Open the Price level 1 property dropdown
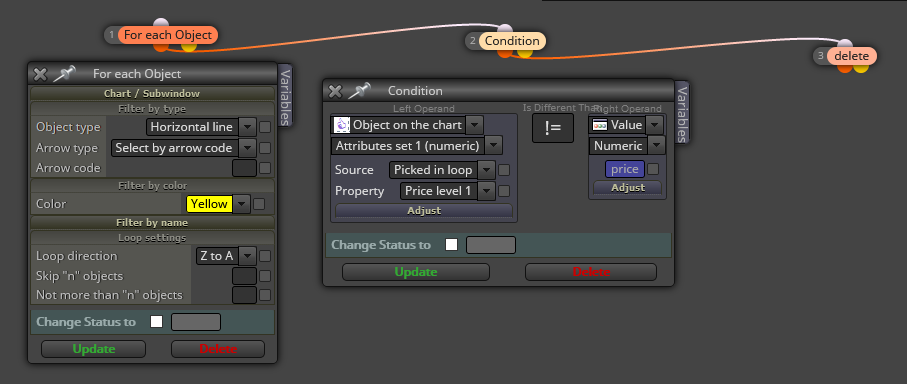The image size is (907, 384). pos(486,190)
